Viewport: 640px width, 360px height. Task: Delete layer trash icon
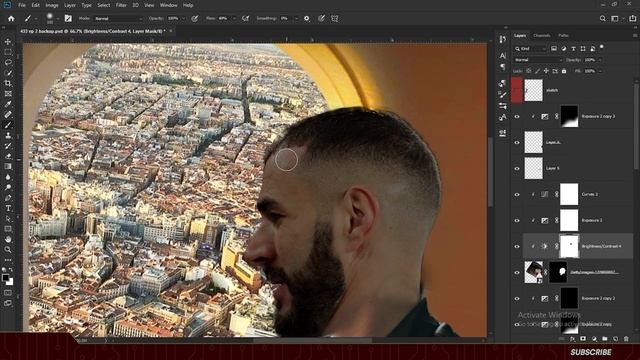coord(626,339)
